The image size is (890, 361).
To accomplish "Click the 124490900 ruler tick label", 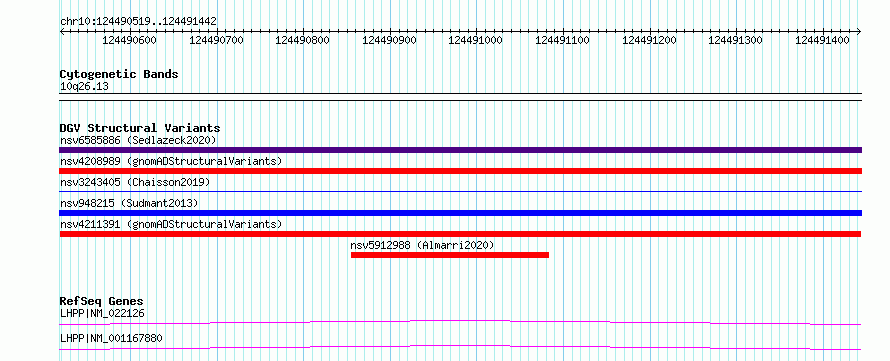I will pos(389,40).
